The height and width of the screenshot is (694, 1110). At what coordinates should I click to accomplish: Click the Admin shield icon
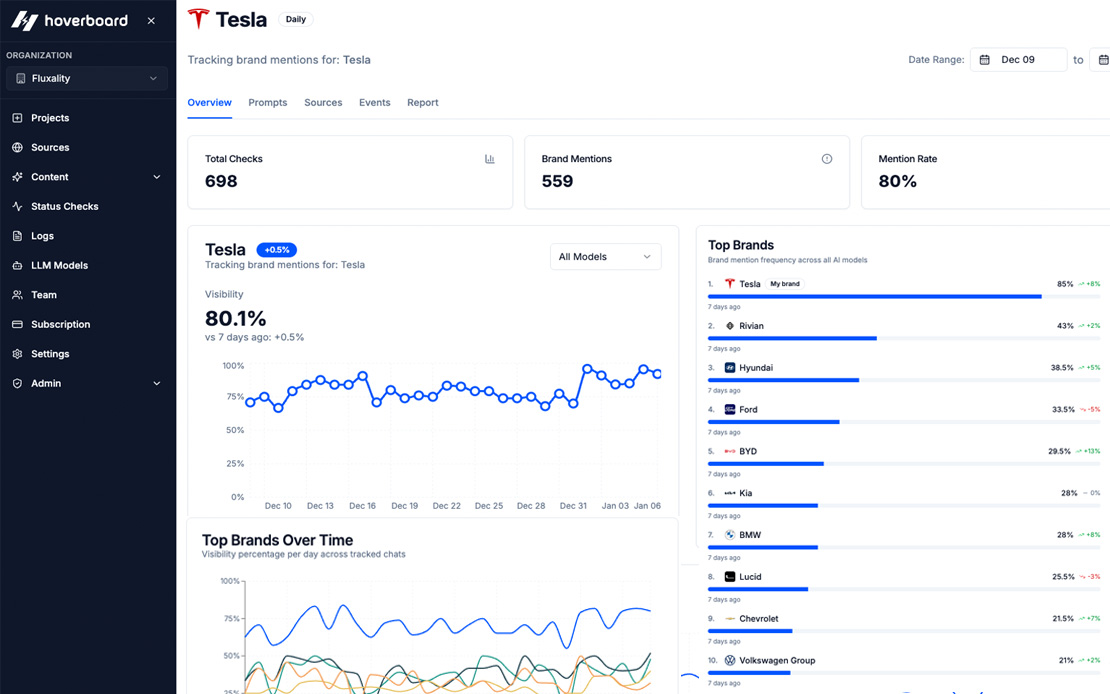pyautogui.click(x=18, y=383)
